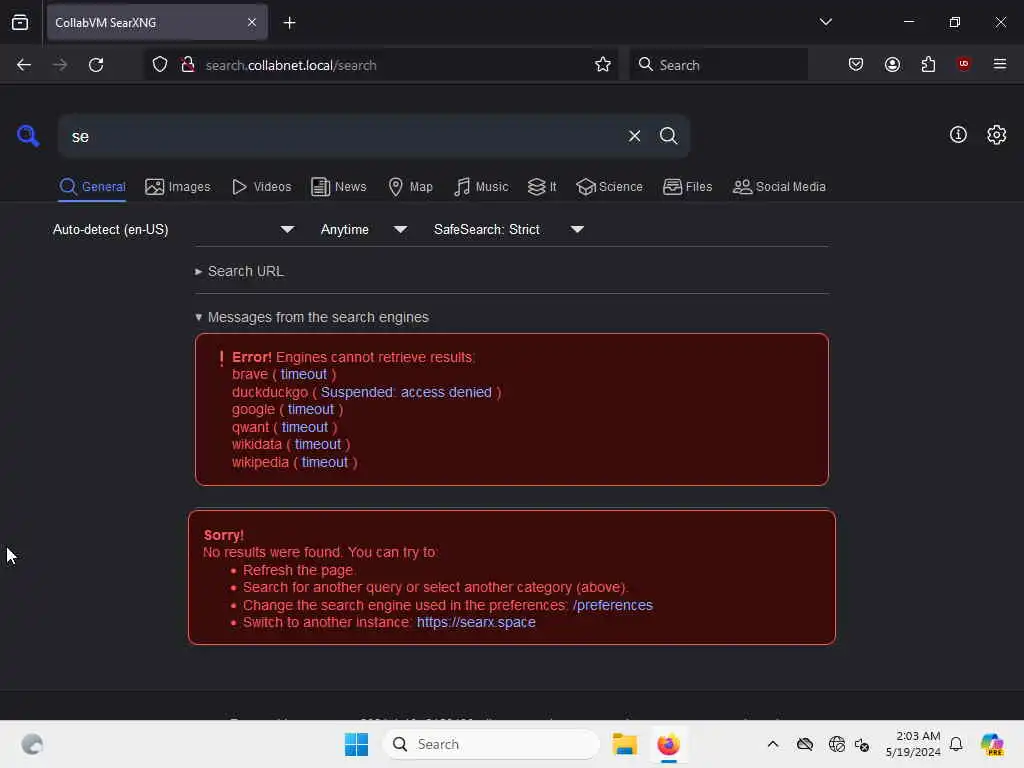Open the Firefox View icon
1024x768 pixels.
[20, 23]
